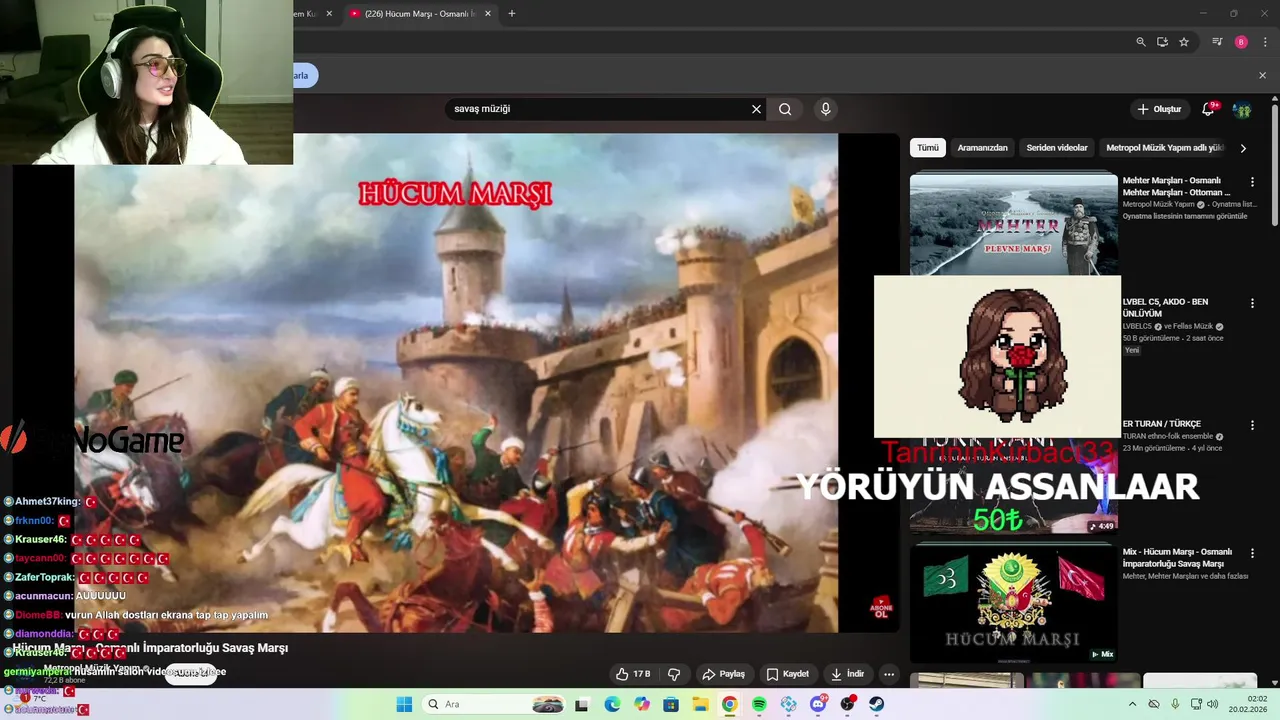1280x720 pixels.
Task: Open more actions beside İndir button
Action: pyautogui.click(x=888, y=674)
